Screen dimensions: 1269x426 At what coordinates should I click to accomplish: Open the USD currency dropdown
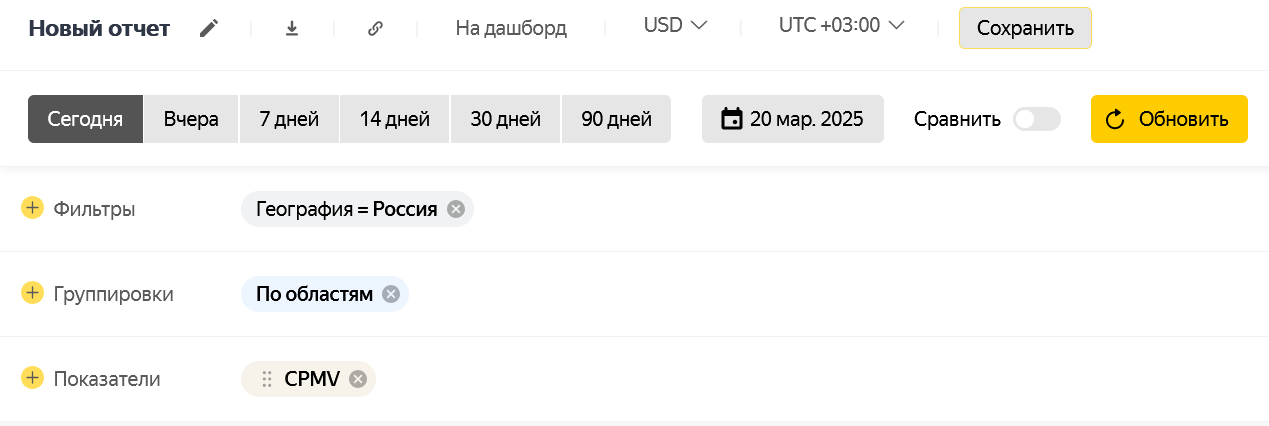[675, 26]
